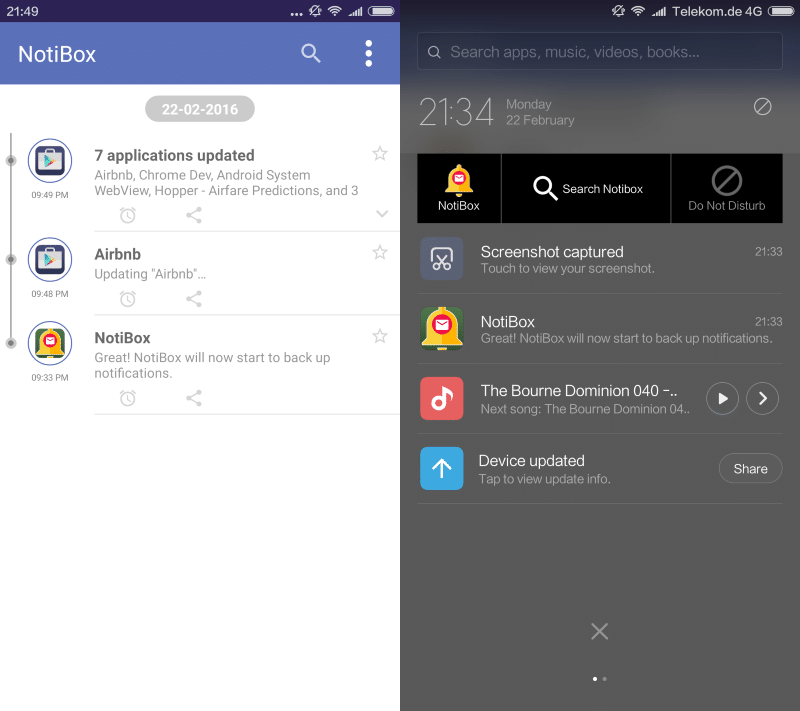Open '7 applications updated' notification title
This screenshot has height=711, width=800.
pyautogui.click(x=174, y=155)
